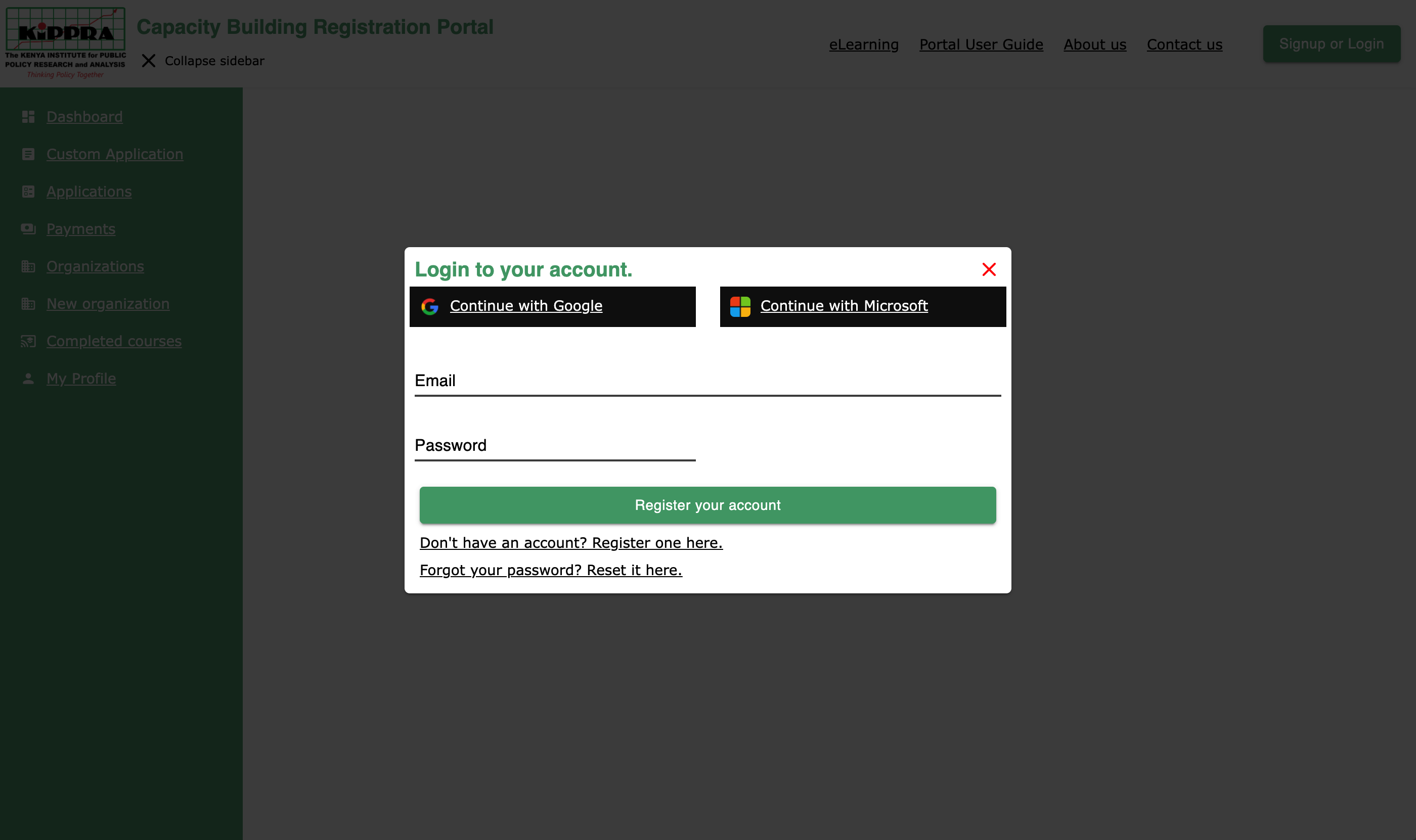Close the login dialog with red X

pyautogui.click(x=989, y=269)
